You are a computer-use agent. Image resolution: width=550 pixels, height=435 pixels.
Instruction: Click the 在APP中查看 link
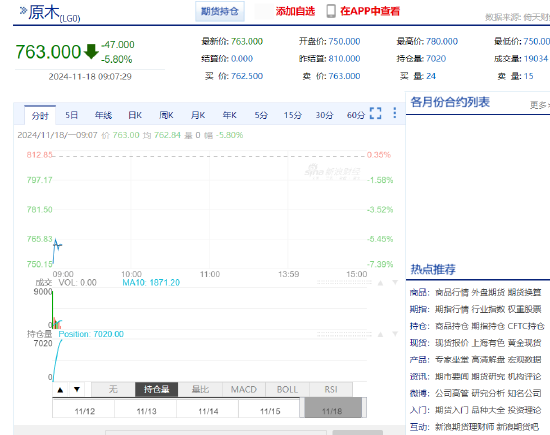click(370, 11)
